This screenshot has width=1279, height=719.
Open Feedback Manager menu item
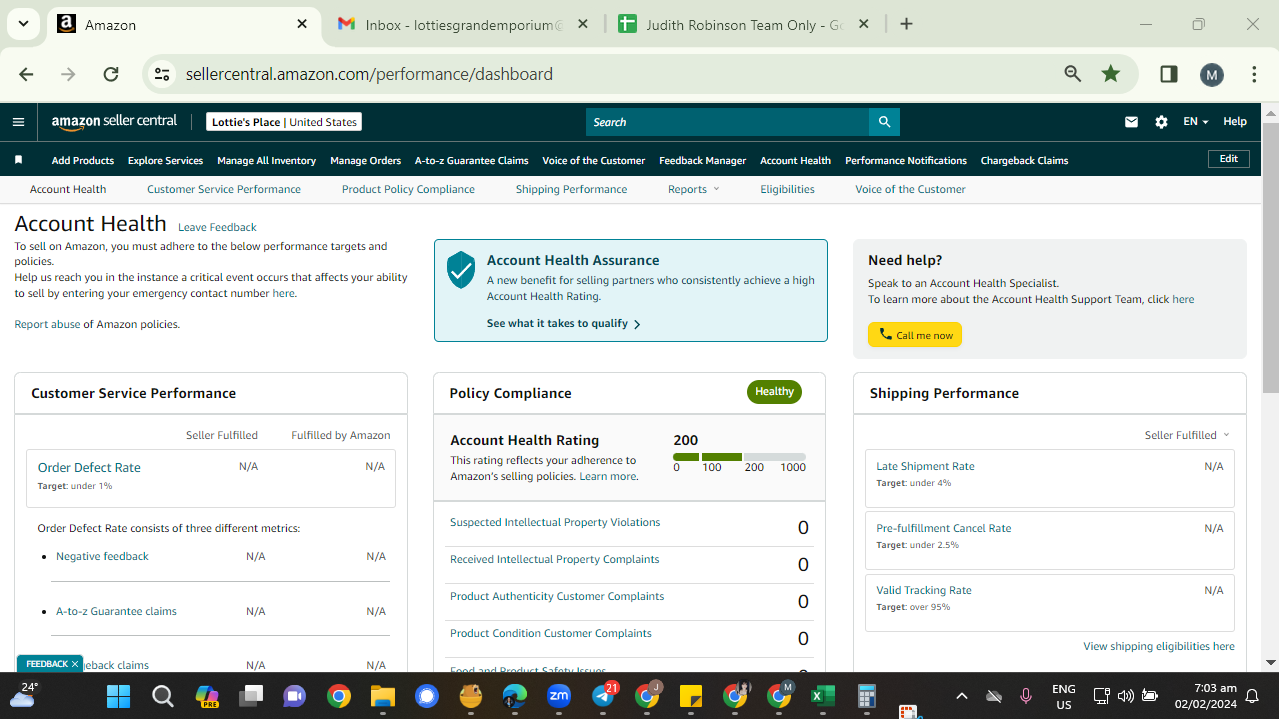702,160
